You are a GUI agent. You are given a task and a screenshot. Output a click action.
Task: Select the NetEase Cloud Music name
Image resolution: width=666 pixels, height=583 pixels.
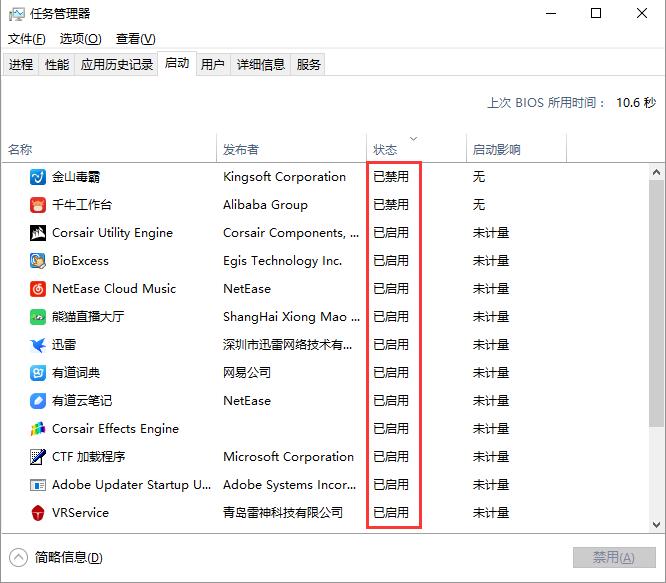114,289
